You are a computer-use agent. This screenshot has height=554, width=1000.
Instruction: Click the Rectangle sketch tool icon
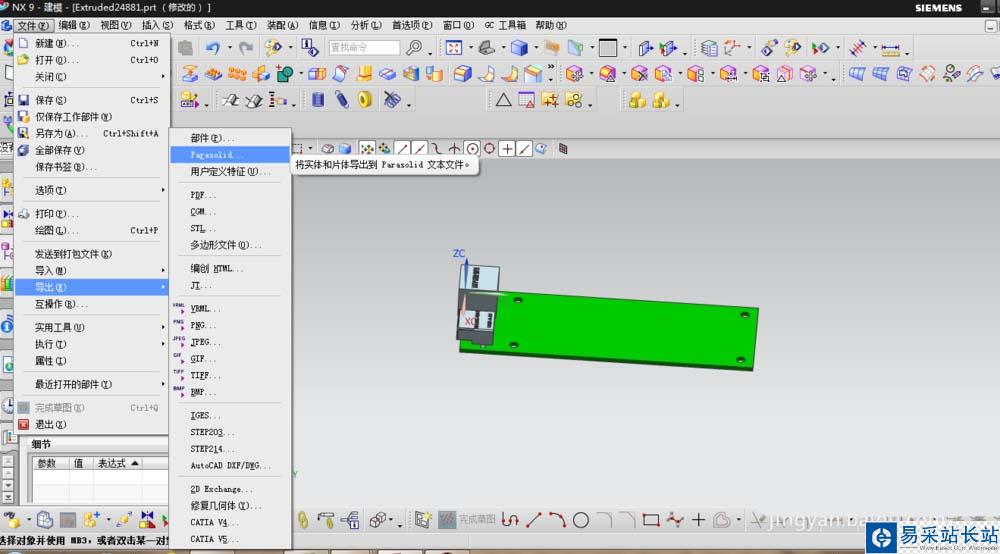tap(651, 520)
